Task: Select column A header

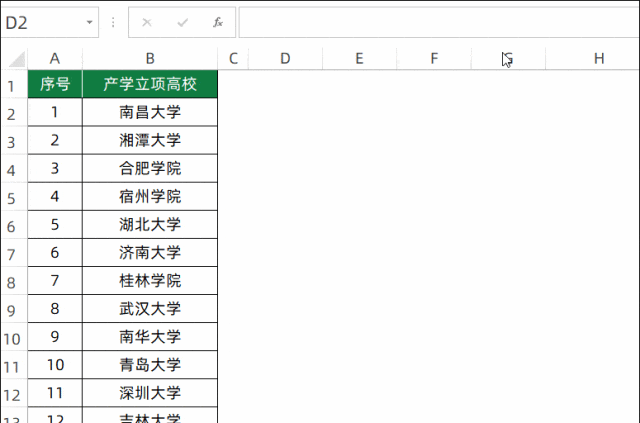Action: 55,59
